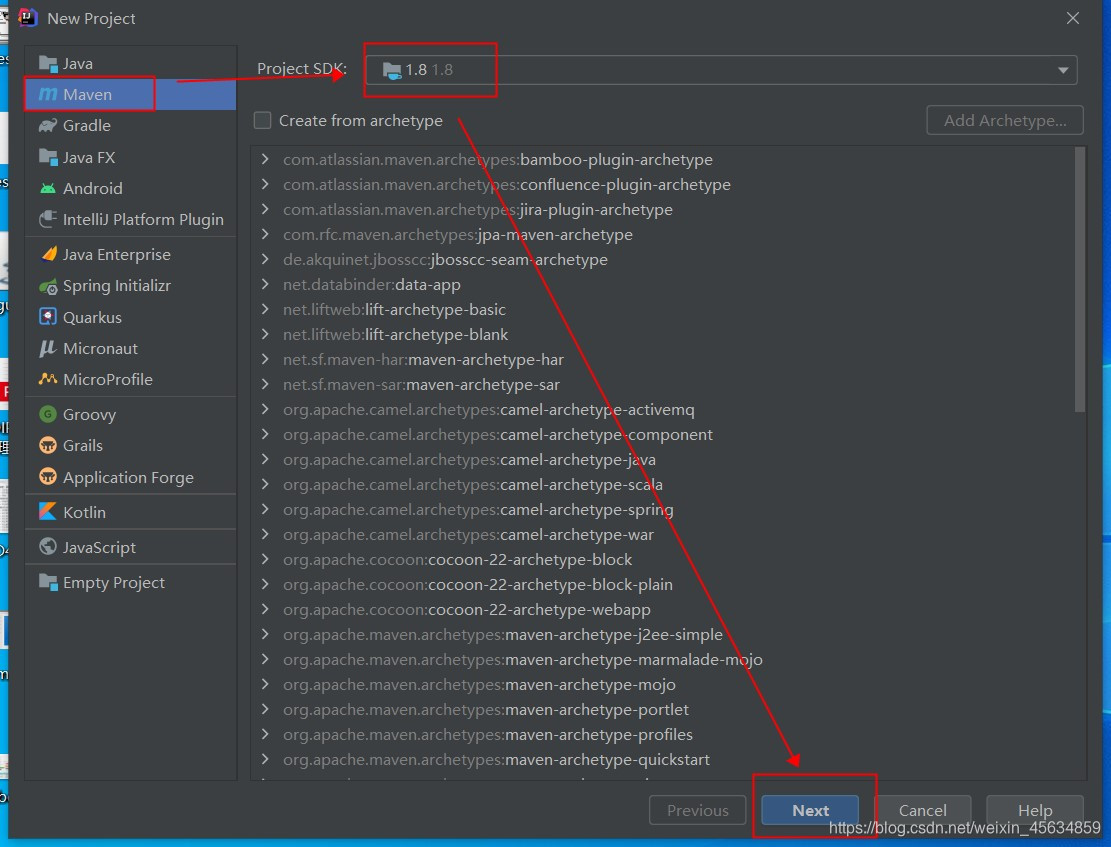This screenshot has height=847, width=1111.
Task: Expand confluence-plugin-archetype entry
Action: tap(265, 184)
